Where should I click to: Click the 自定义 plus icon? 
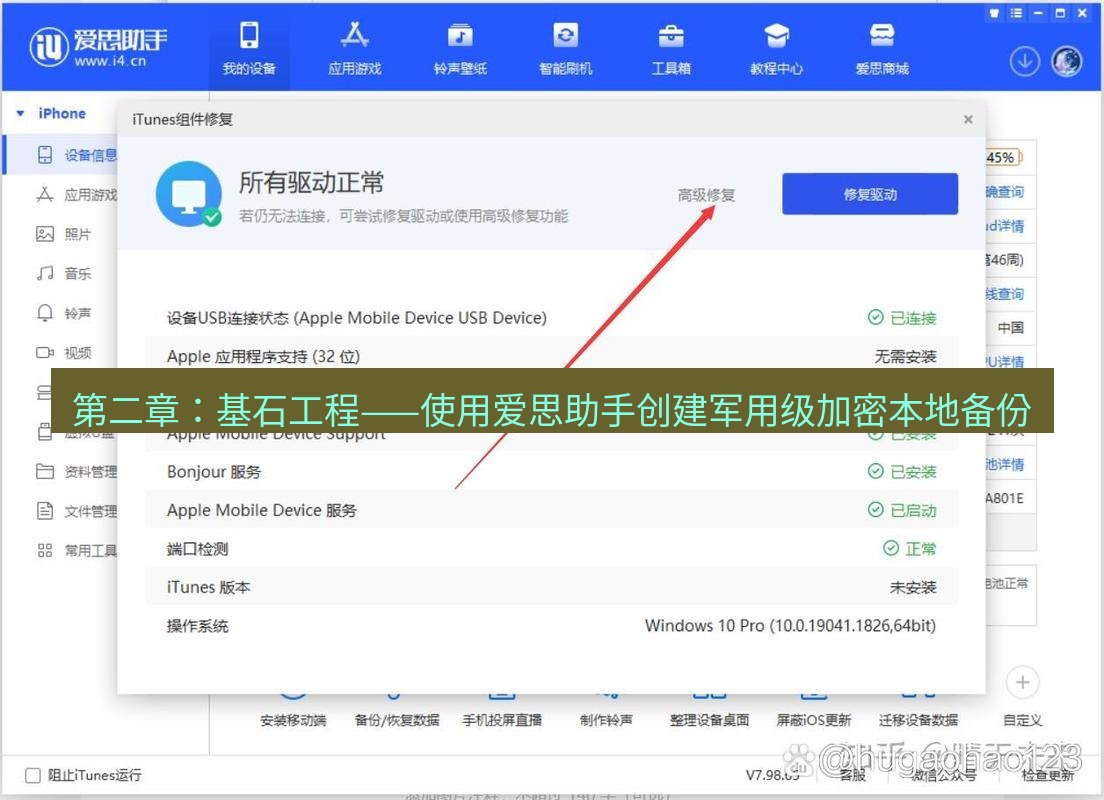1022,682
